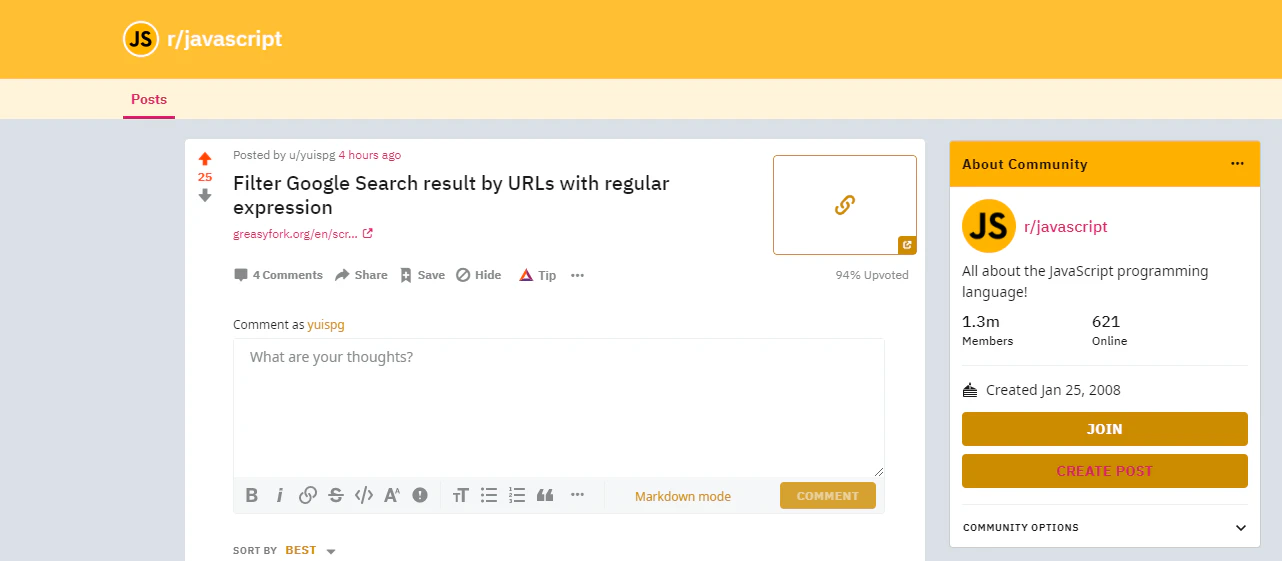The width and height of the screenshot is (1282, 561).
Task: Apply heading formatting
Action: click(460, 495)
